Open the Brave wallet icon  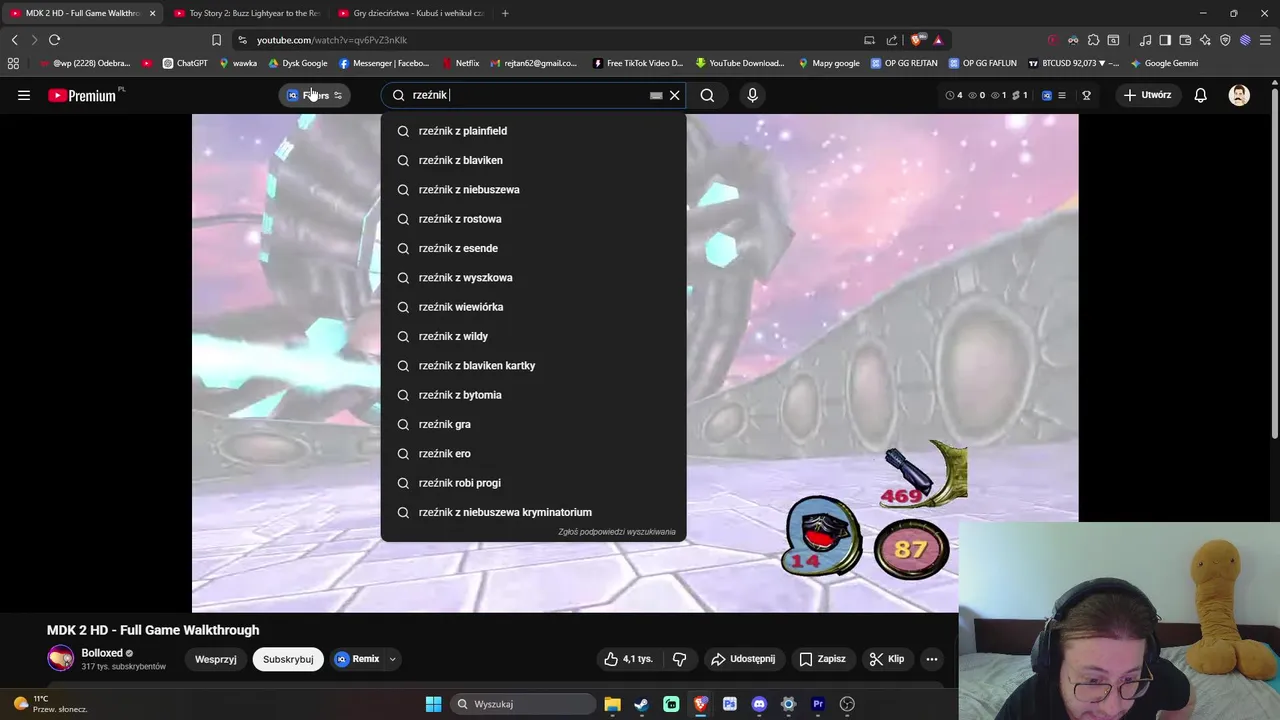point(1185,40)
